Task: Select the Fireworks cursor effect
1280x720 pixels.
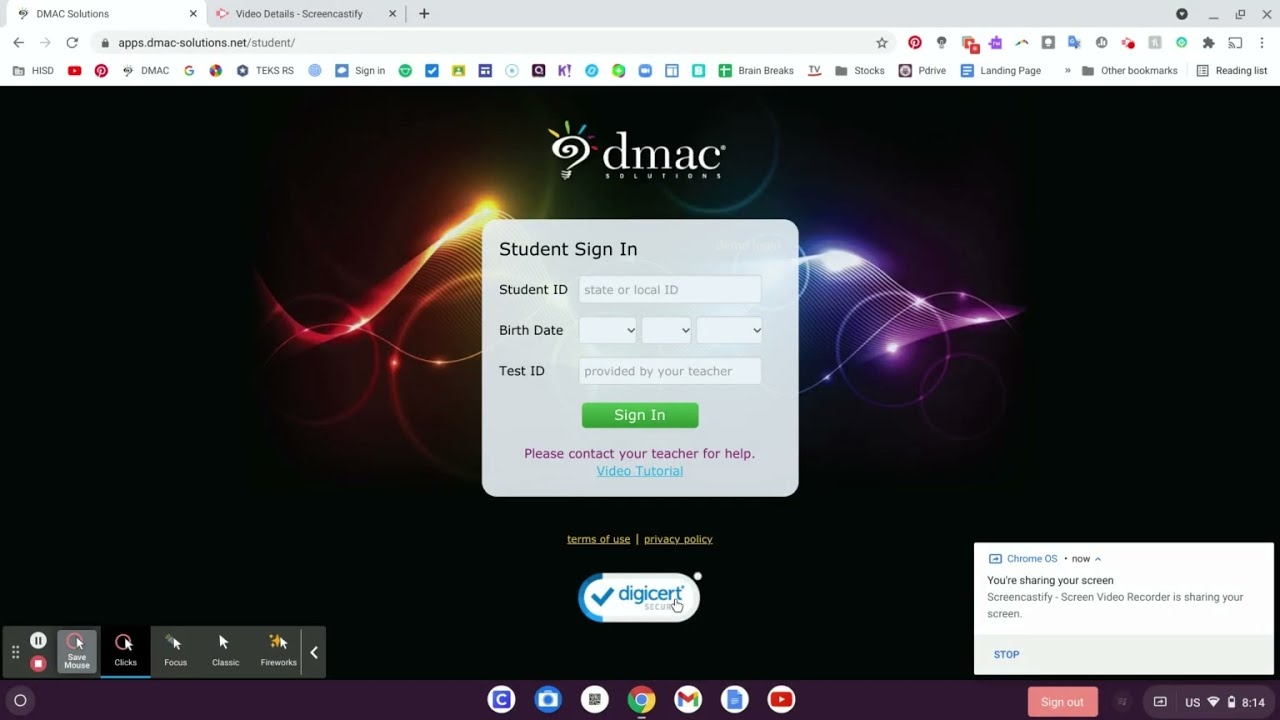Action: point(278,650)
